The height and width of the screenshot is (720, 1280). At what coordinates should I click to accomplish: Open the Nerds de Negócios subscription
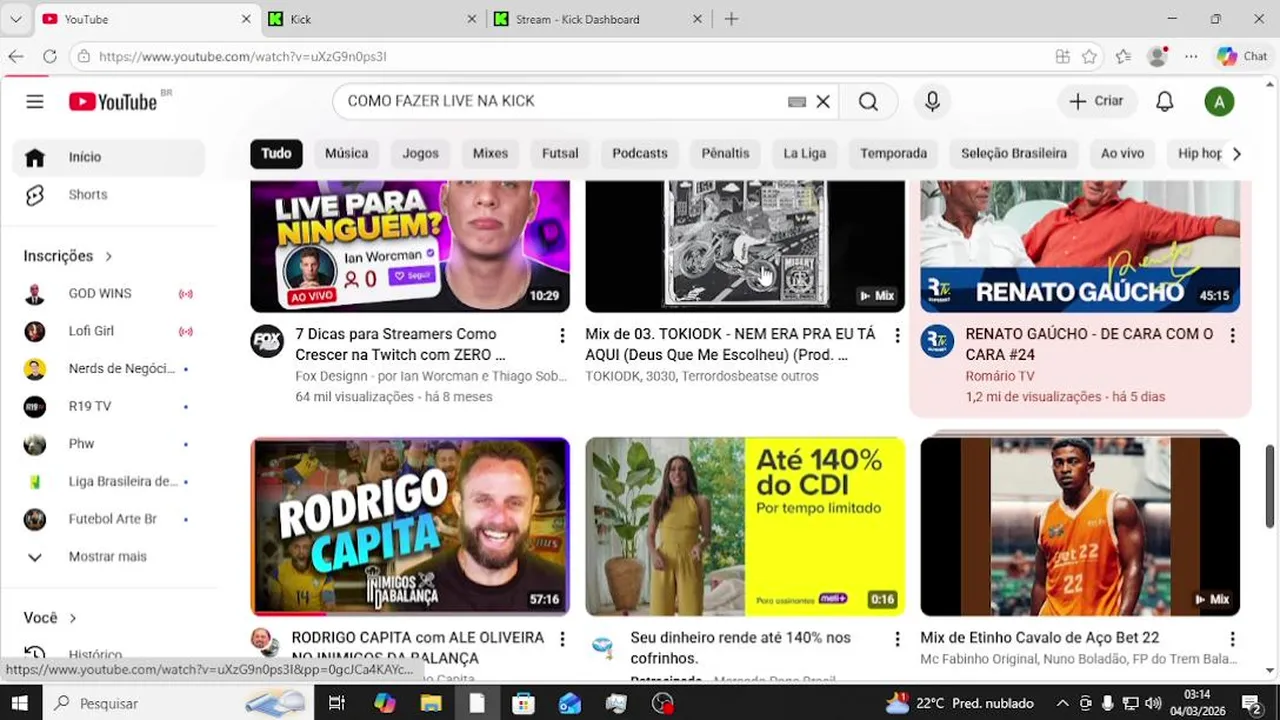(x=108, y=369)
